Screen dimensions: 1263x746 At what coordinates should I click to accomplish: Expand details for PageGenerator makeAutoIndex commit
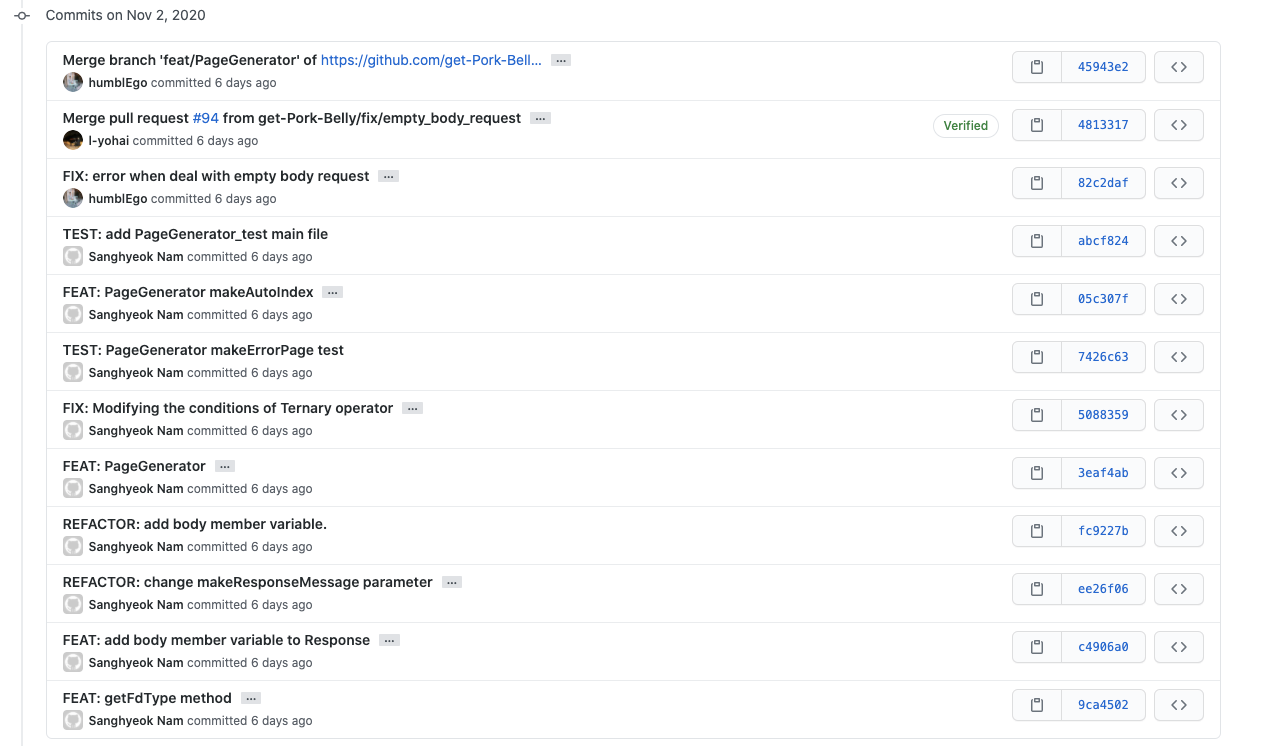point(333,292)
